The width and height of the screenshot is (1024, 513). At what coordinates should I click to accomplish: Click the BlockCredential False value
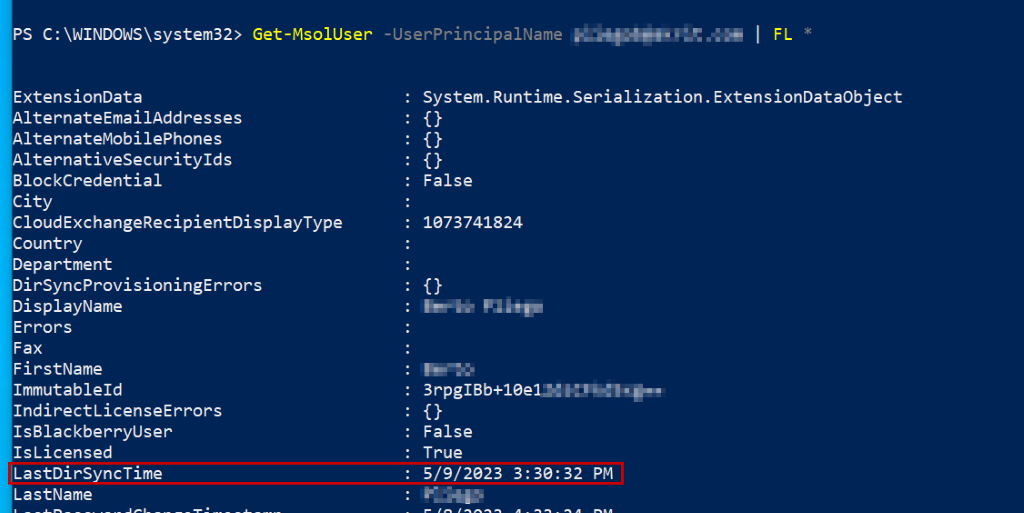coord(447,181)
